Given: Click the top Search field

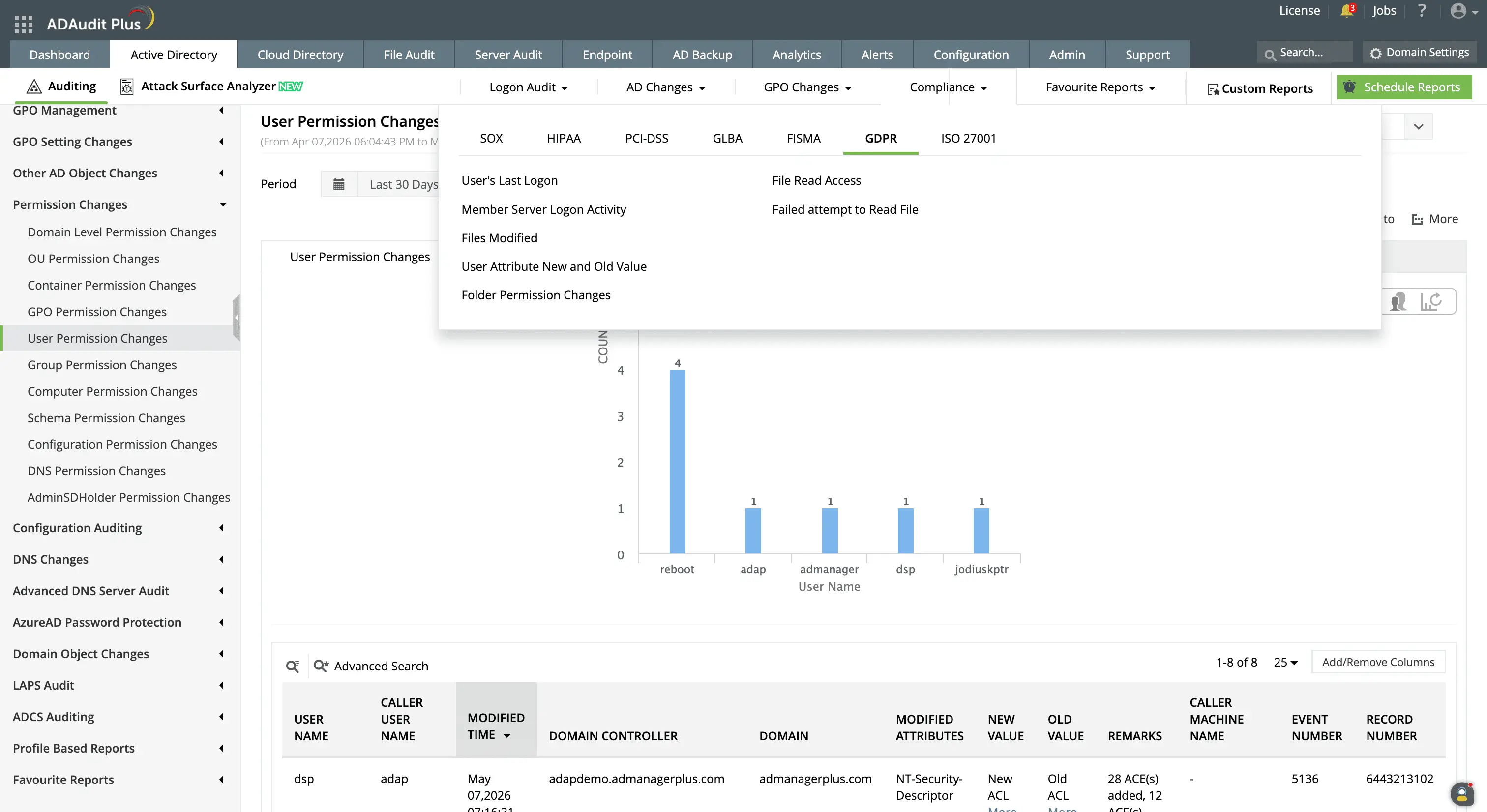Looking at the screenshot, I should (x=1305, y=53).
